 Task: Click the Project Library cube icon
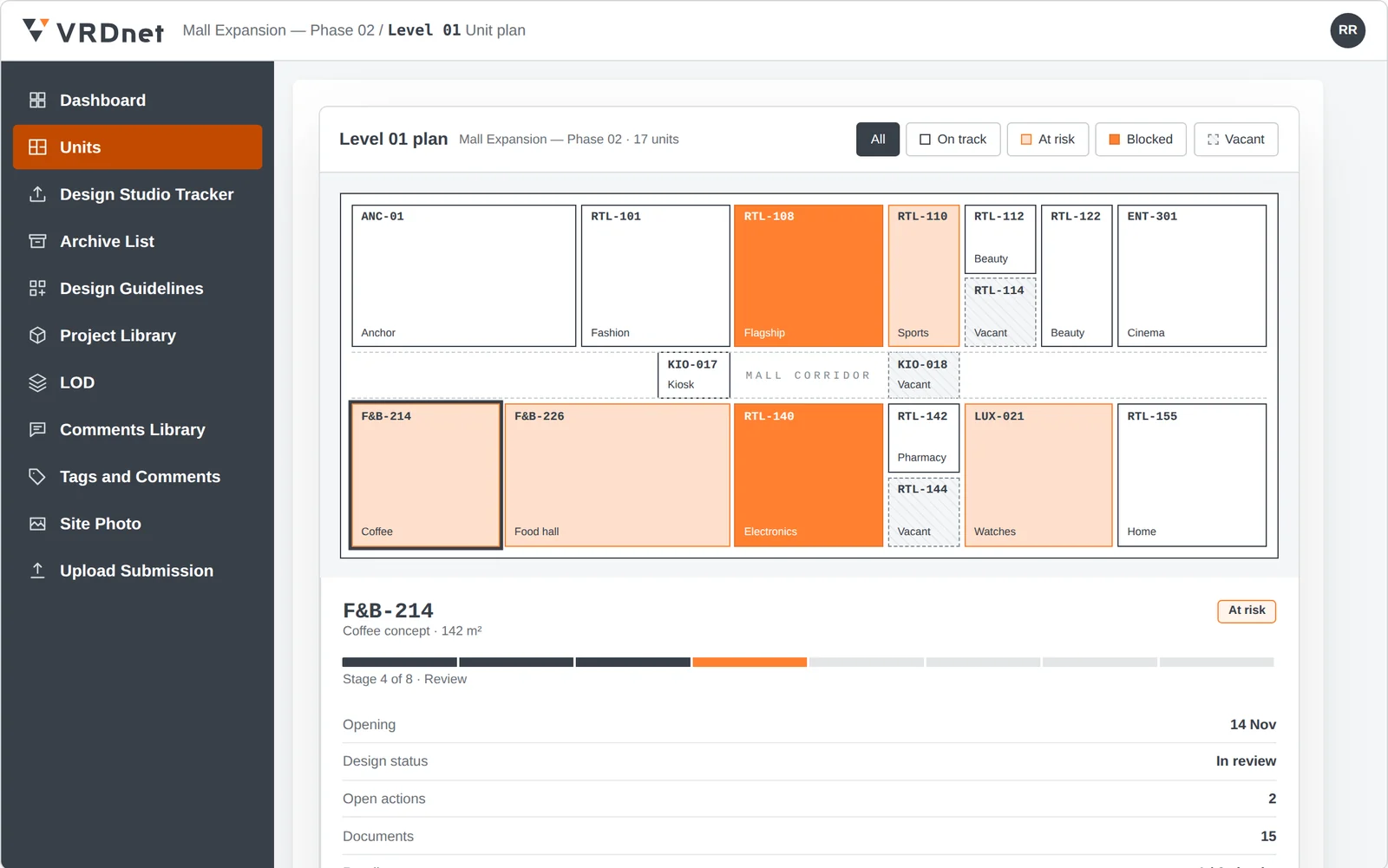37,336
